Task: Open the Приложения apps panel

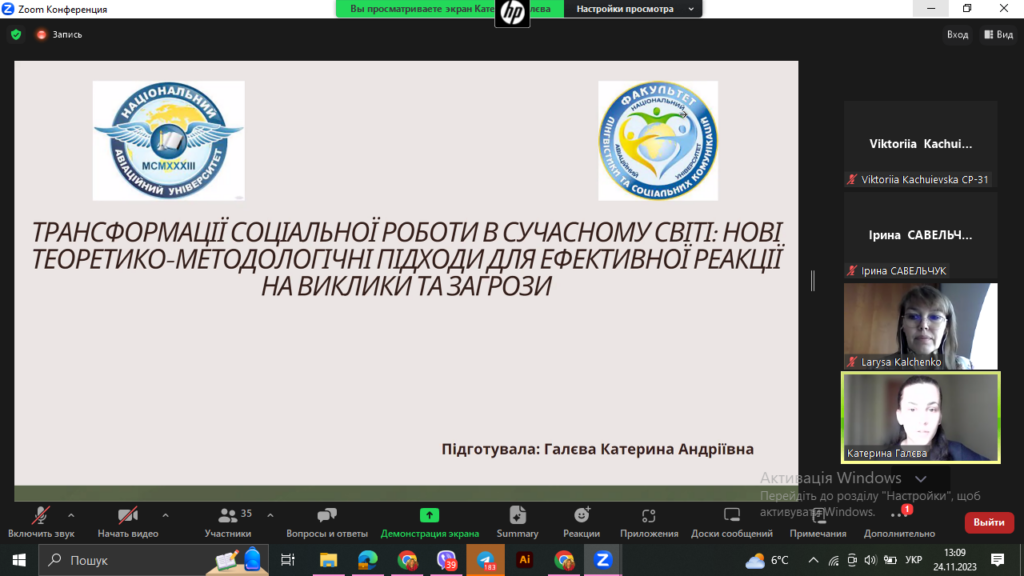Action: pos(648,519)
